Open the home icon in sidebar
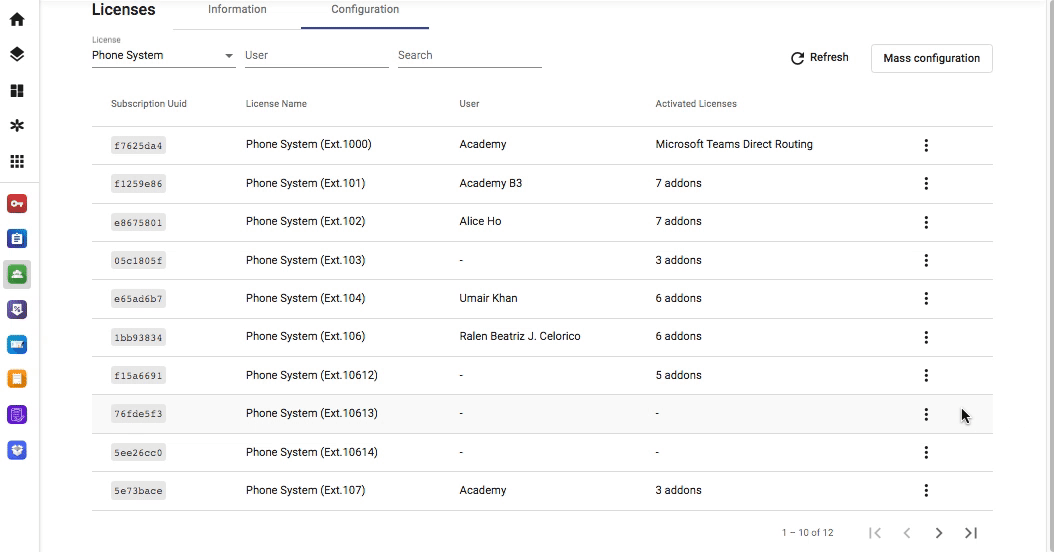This screenshot has height=552, width=1054. (x=17, y=19)
